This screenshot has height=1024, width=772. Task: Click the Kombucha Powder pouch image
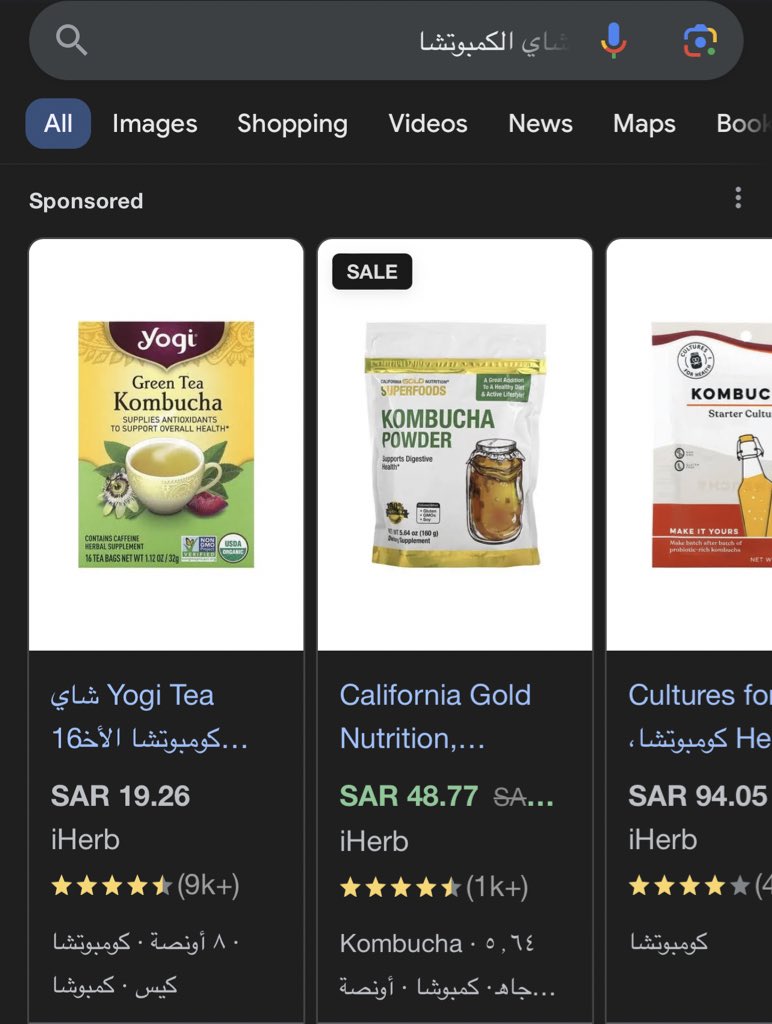tap(455, 444)
